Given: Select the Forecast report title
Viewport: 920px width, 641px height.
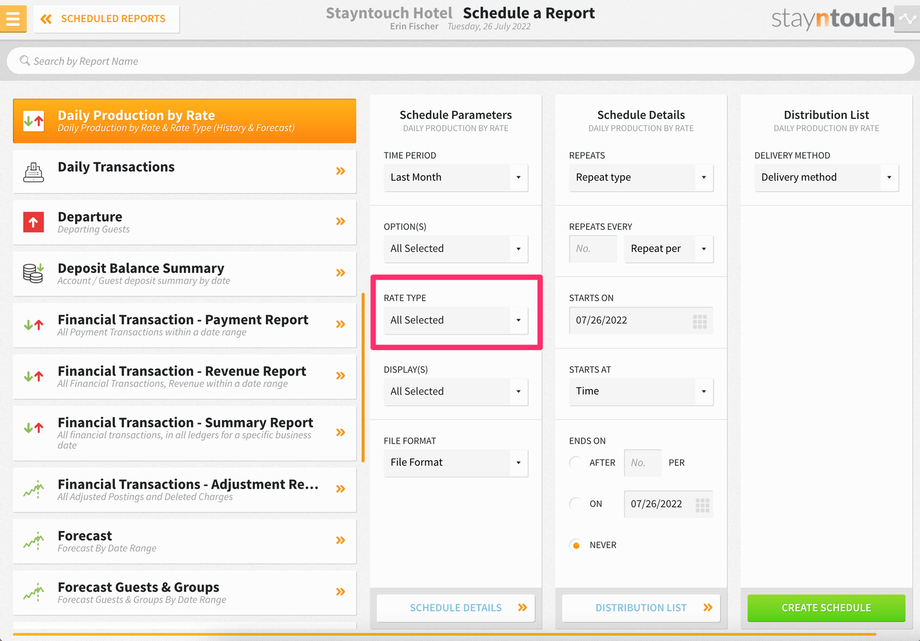Looking at the screenshot, I should (x=84, y=536).
